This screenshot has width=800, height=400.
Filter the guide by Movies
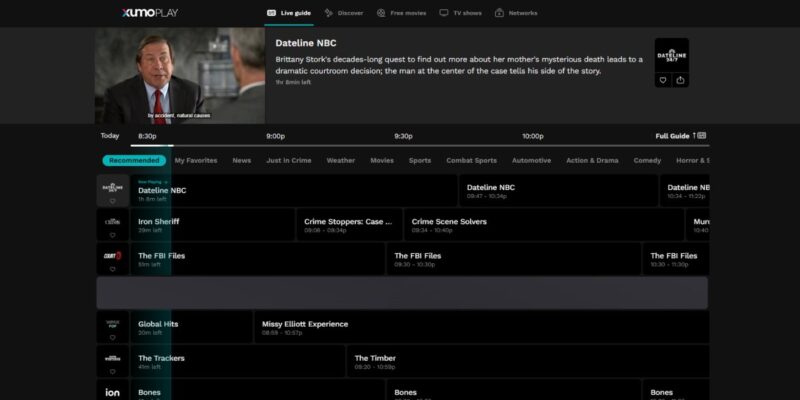(382, 160)
